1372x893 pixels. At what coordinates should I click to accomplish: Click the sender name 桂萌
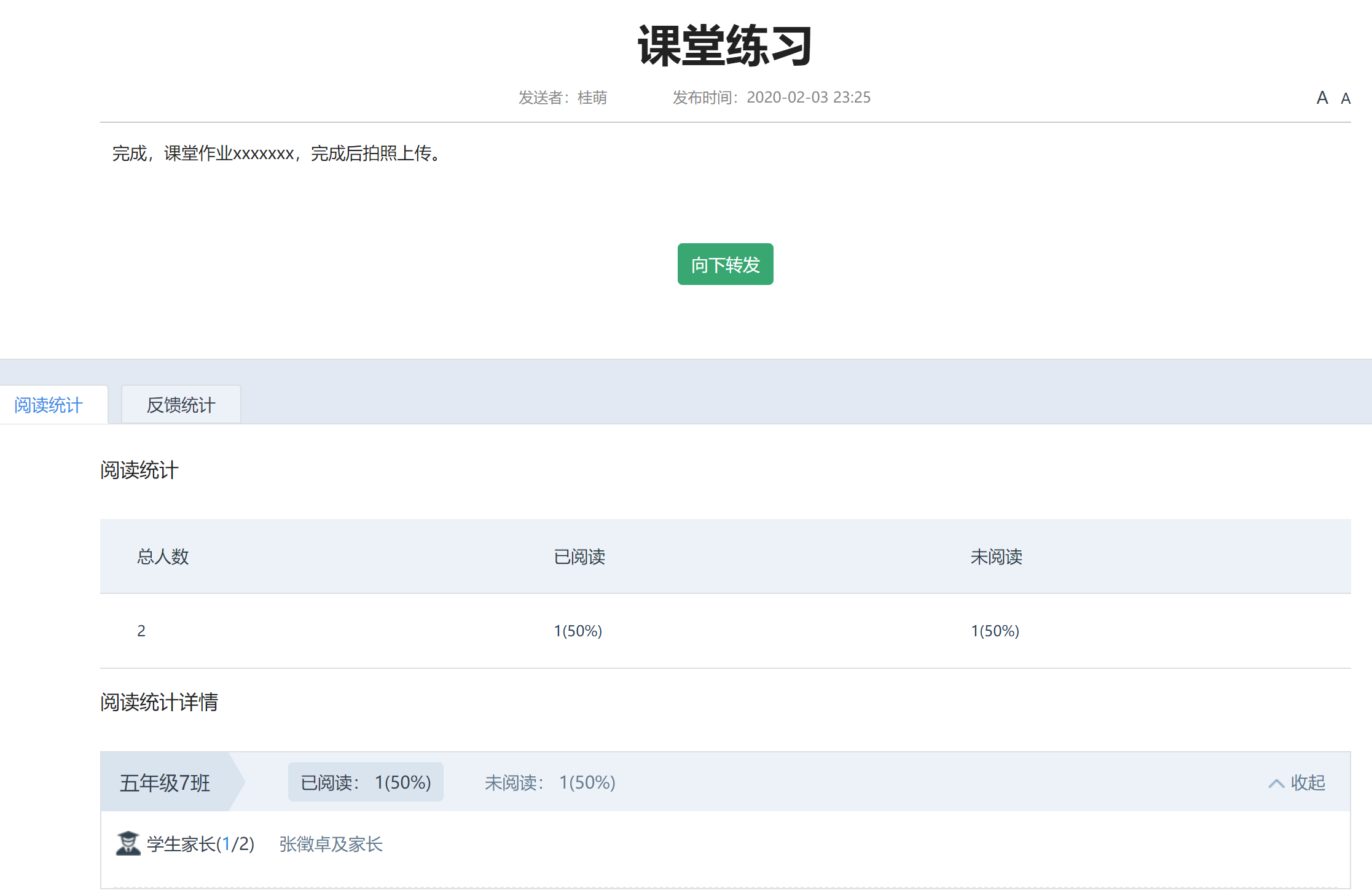pos(592,98)
